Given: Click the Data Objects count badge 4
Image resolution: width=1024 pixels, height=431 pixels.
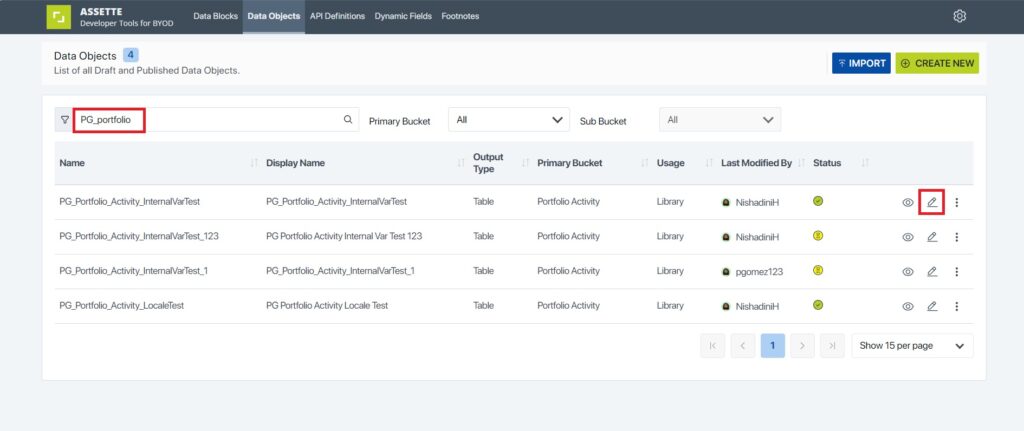Looking at the screenshot, I should pos(131,56).
